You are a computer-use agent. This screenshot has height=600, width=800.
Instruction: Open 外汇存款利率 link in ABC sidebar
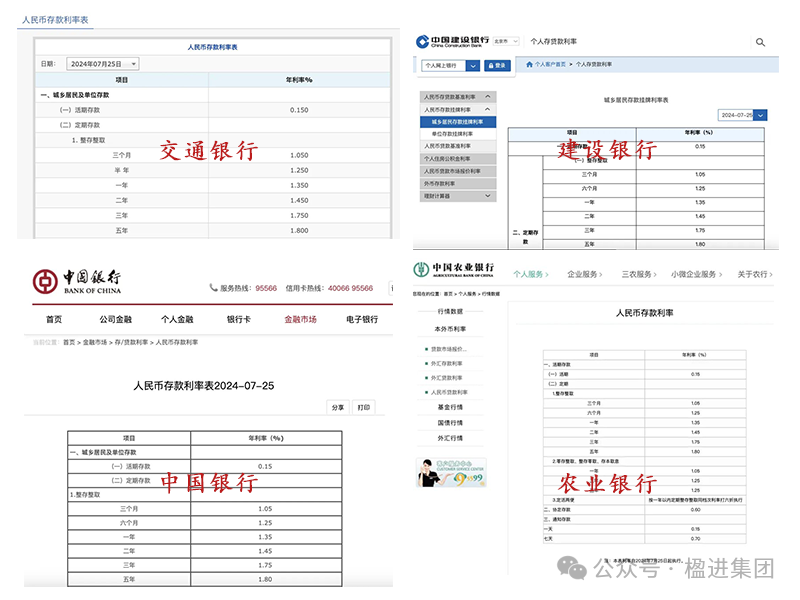446,364
